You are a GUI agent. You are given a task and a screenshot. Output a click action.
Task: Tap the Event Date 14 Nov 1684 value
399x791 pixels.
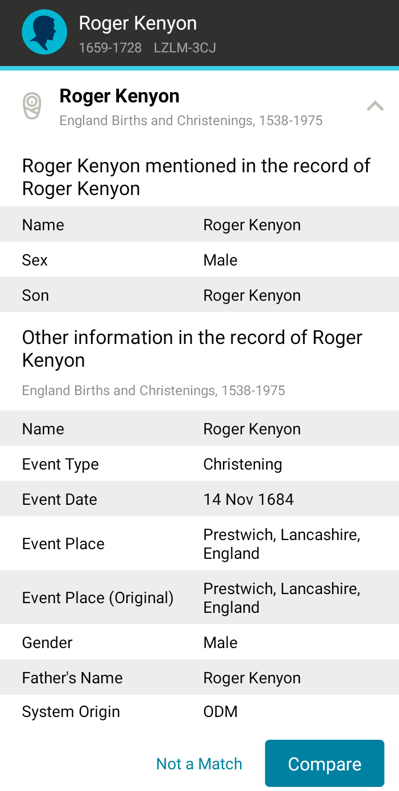[x=248, y=499]
